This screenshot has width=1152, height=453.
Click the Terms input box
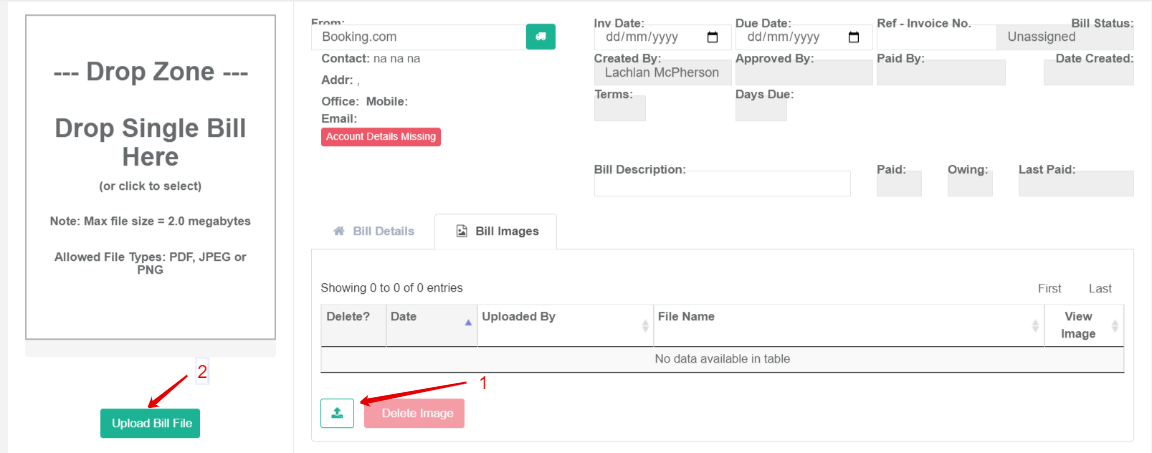click(619, 109)
